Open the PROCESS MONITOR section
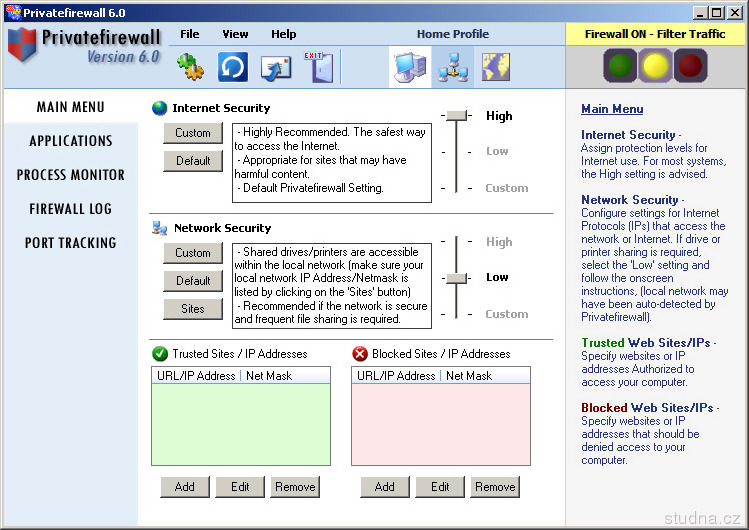The height and width of the screenshot is (530, 749). (x=71, y=175)
